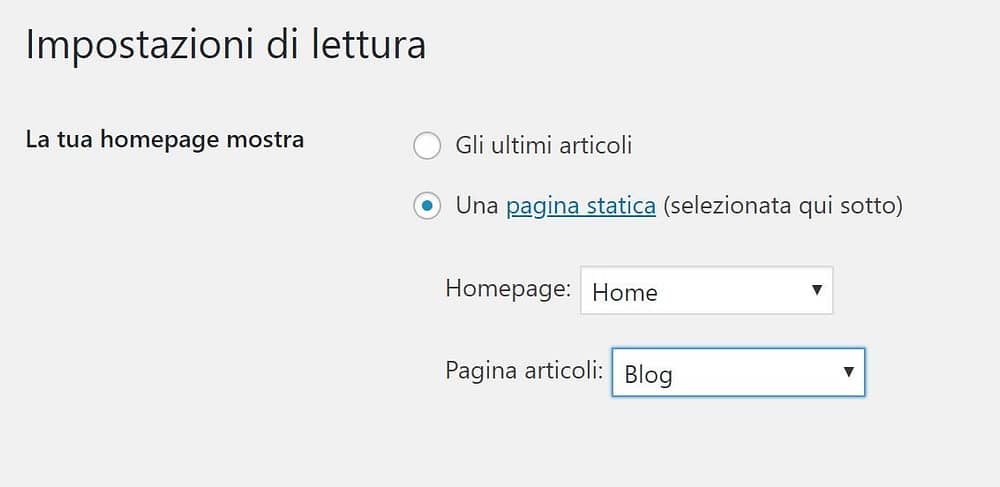1000x487 pixels.
Task: Click the "Home" value in the Homepage select
Action: 625,293
